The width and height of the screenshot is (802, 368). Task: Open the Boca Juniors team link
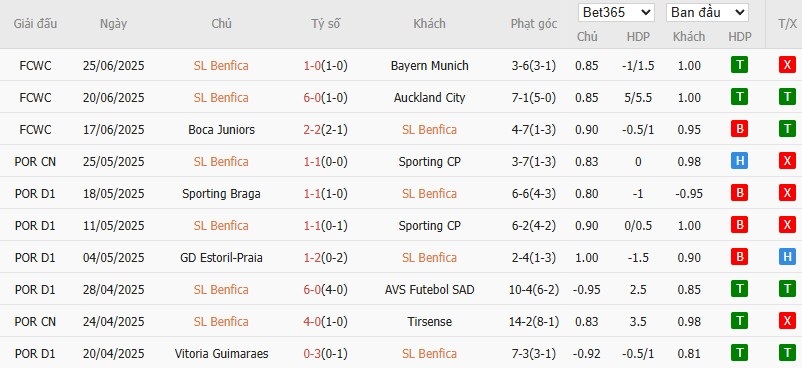[x=221, y=129]
